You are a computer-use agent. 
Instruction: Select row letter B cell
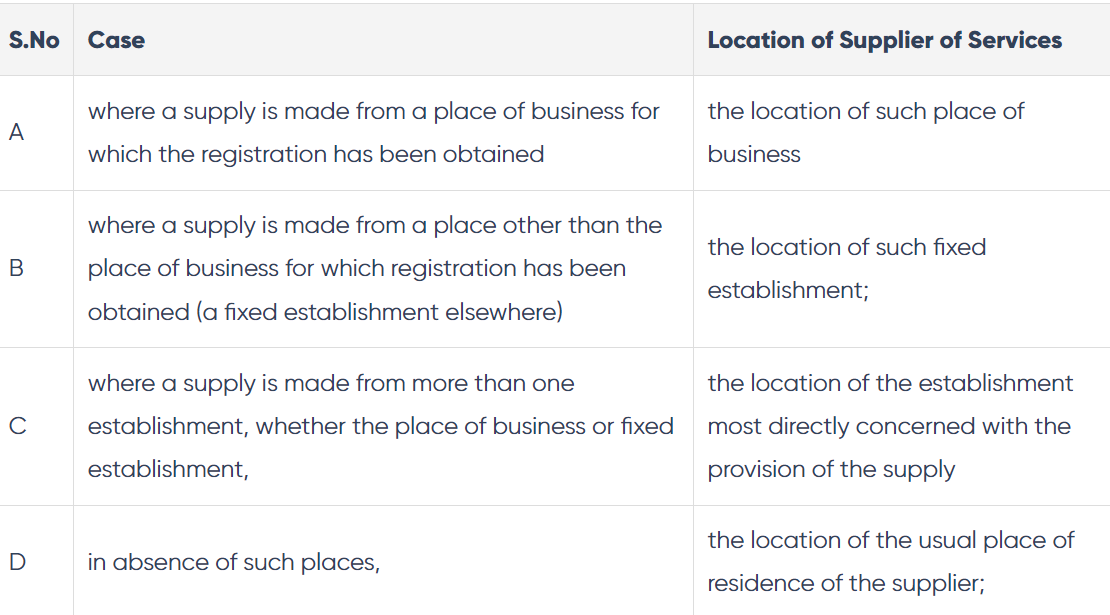coord(16,268)
